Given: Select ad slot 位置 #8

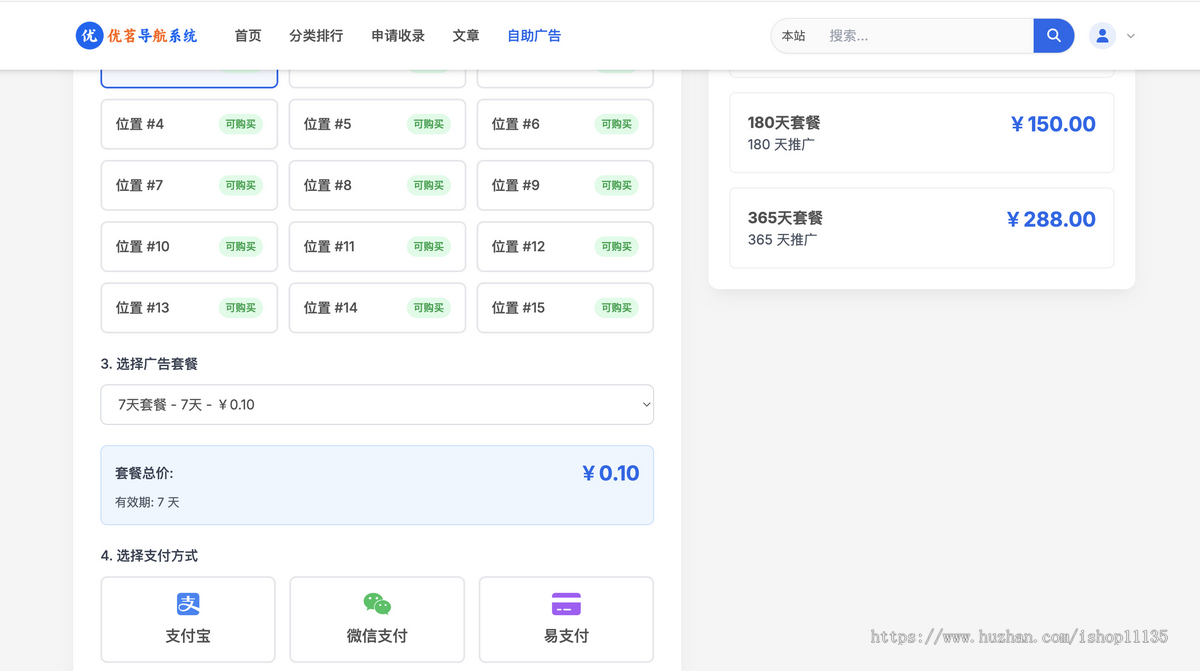Looking at the screenshot, I should (377, 185).
